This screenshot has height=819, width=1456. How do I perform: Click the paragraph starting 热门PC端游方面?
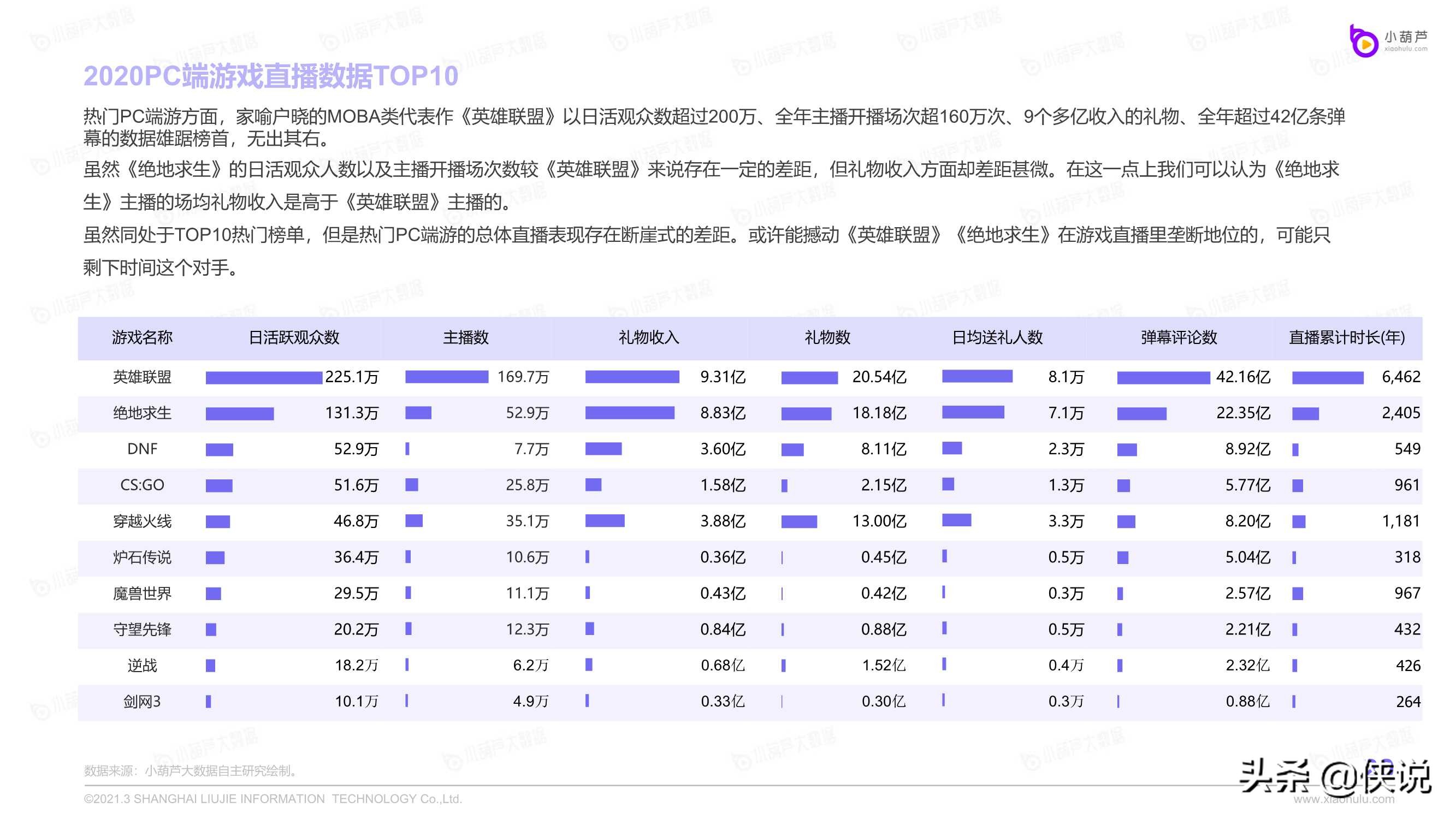click(714, 127)
